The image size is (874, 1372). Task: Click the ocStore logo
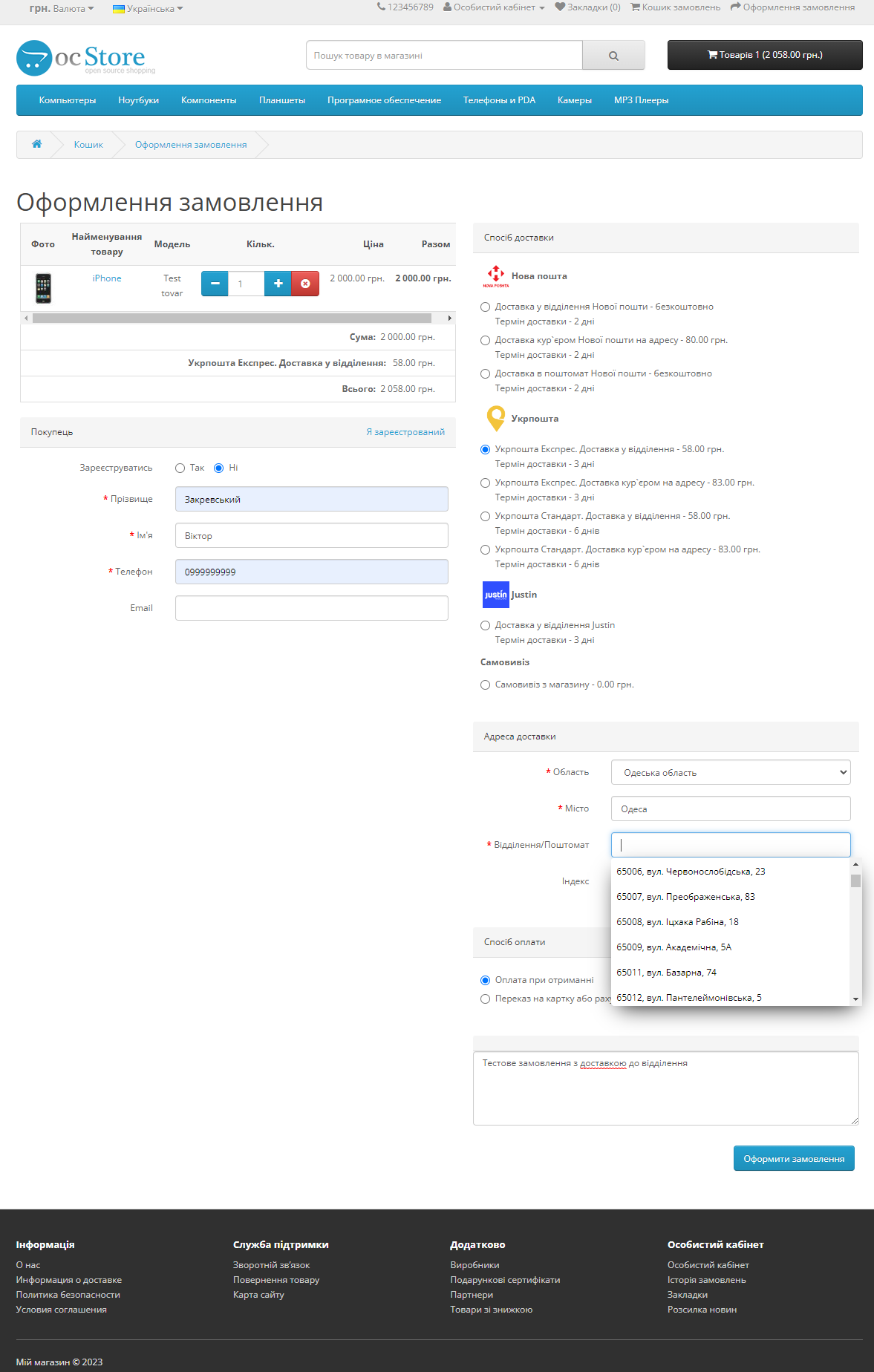pos(85,57)
